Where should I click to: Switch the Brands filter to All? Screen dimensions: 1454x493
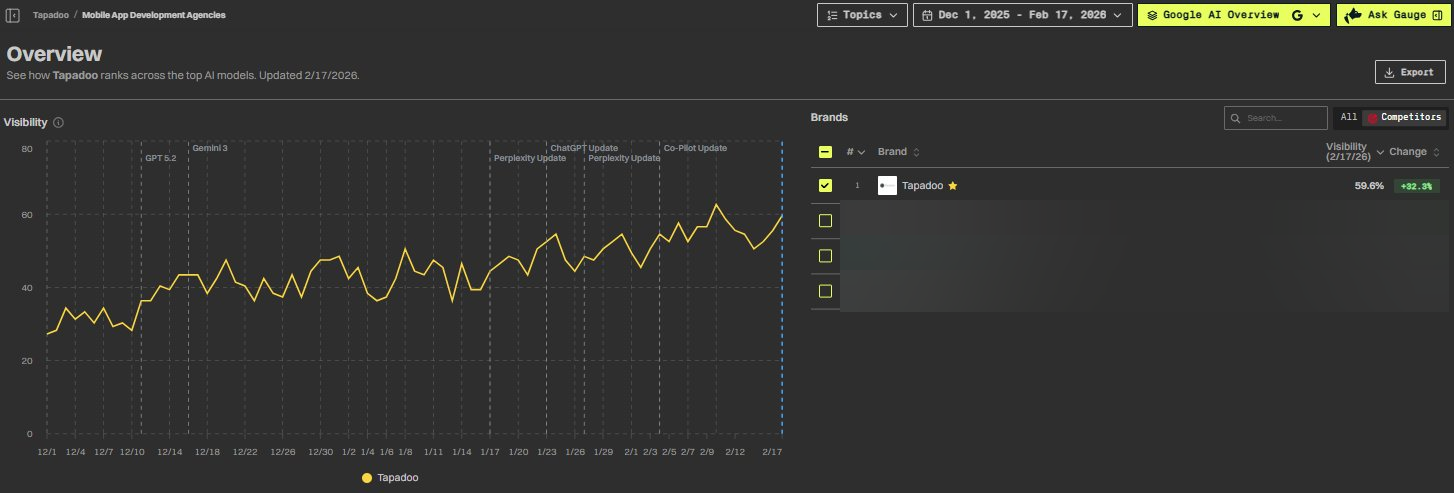(1349, 118)
